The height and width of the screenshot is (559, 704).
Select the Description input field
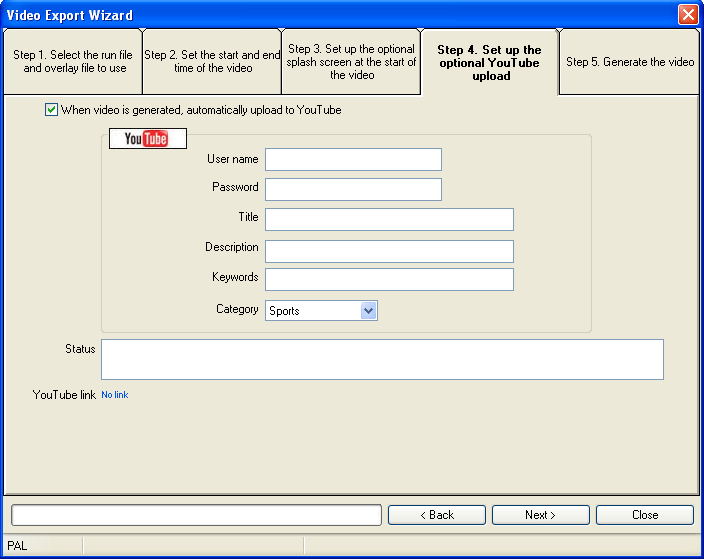click(x=389, y=251)
